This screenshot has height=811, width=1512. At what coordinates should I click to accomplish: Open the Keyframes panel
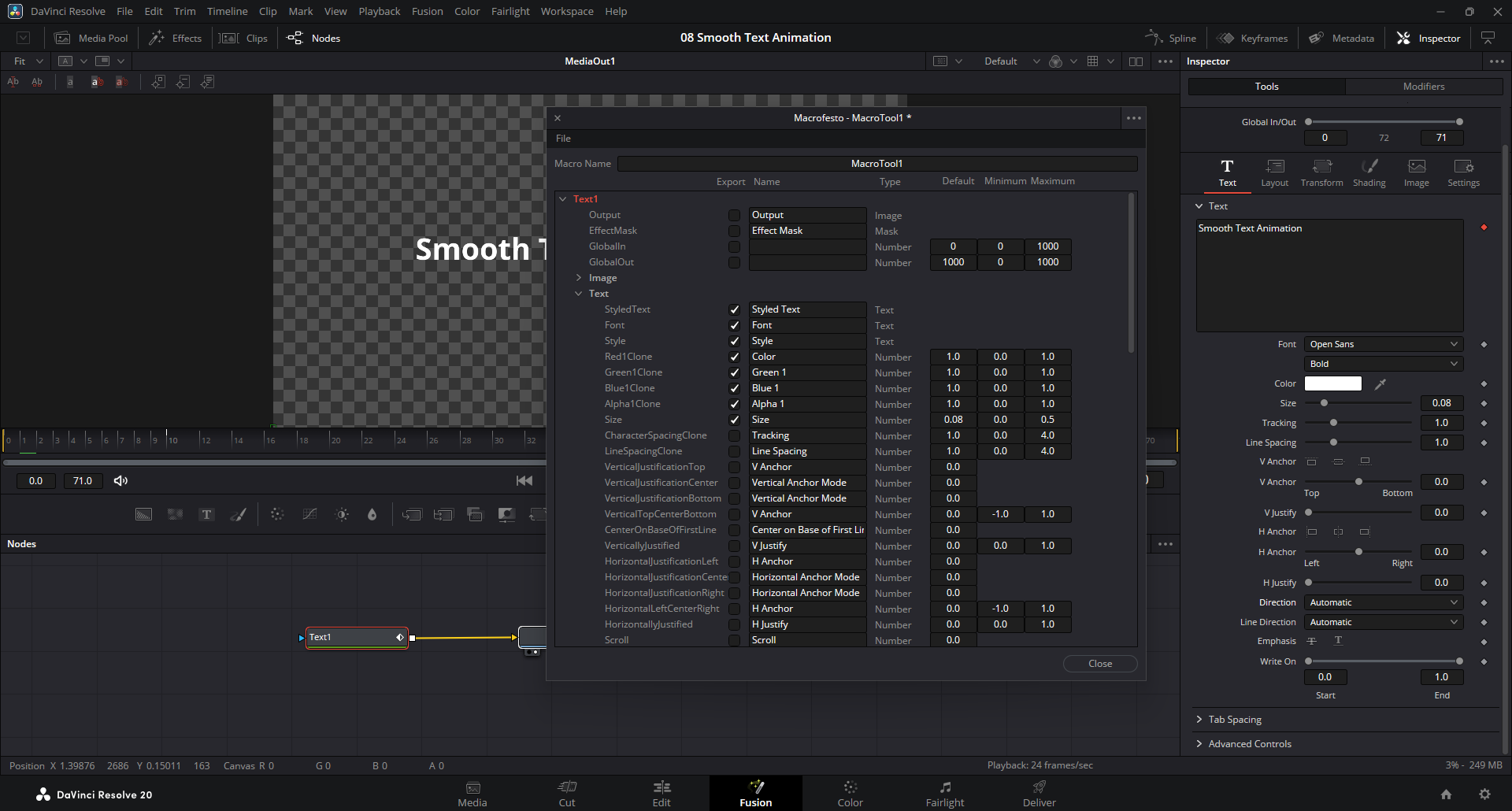coord(1253,38)
